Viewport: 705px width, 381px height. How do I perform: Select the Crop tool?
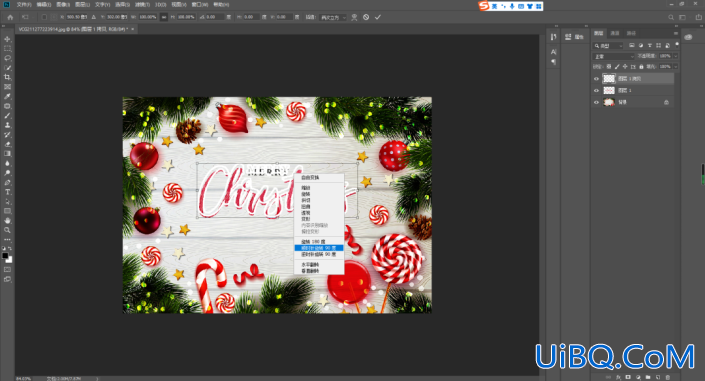point(7,77)
